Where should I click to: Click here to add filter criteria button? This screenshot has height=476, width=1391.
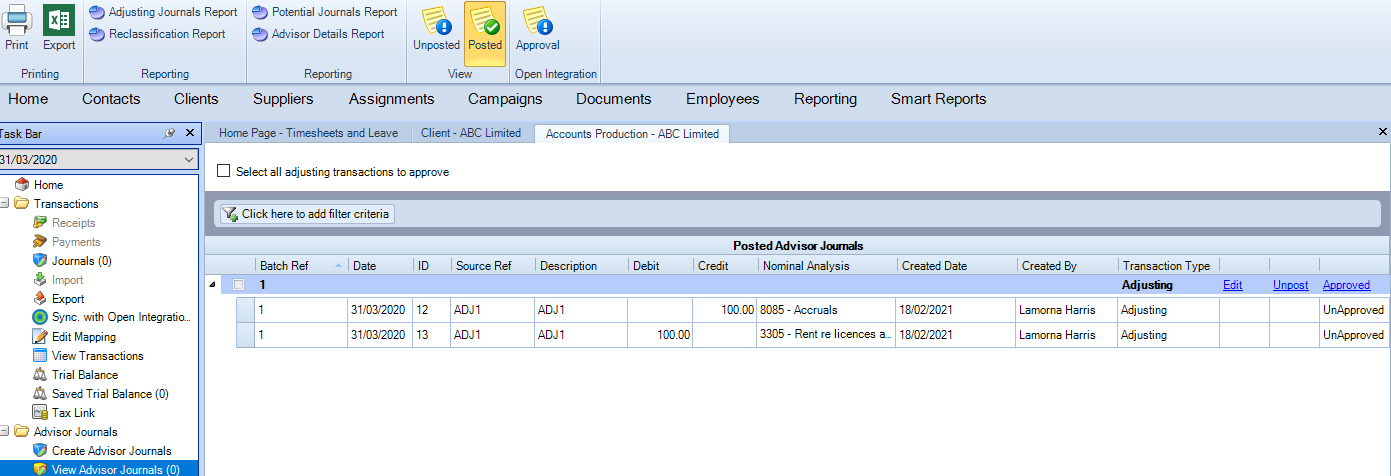[x=308, y=214]
